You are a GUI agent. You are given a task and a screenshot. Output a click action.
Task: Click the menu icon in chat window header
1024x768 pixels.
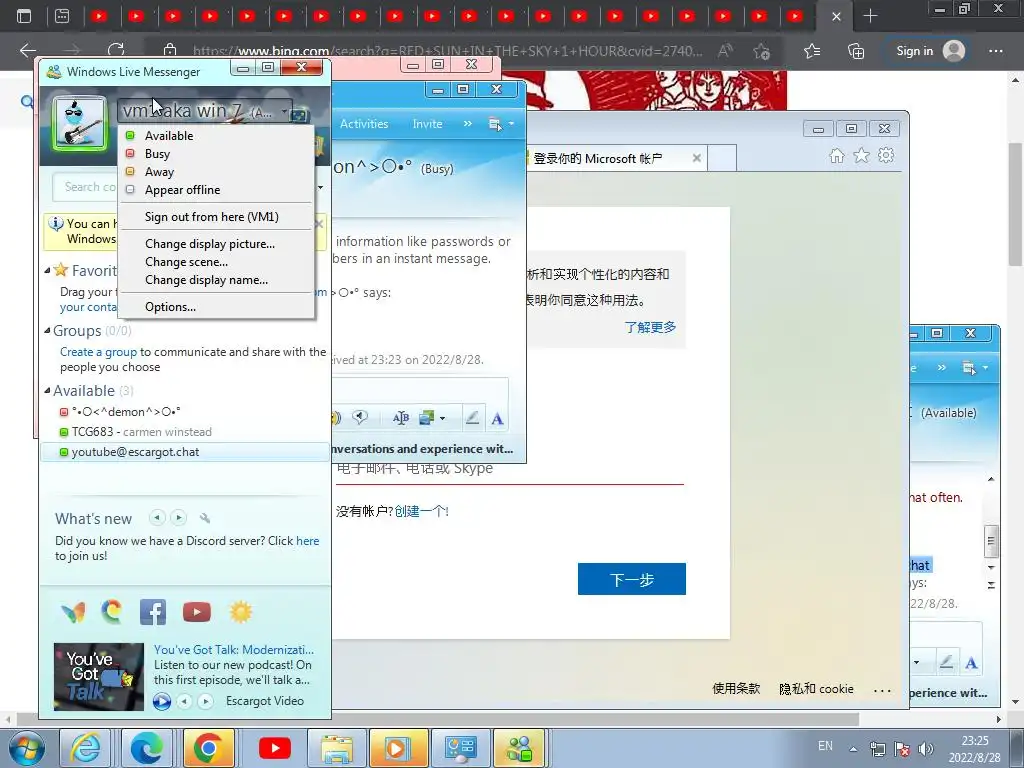495,124
